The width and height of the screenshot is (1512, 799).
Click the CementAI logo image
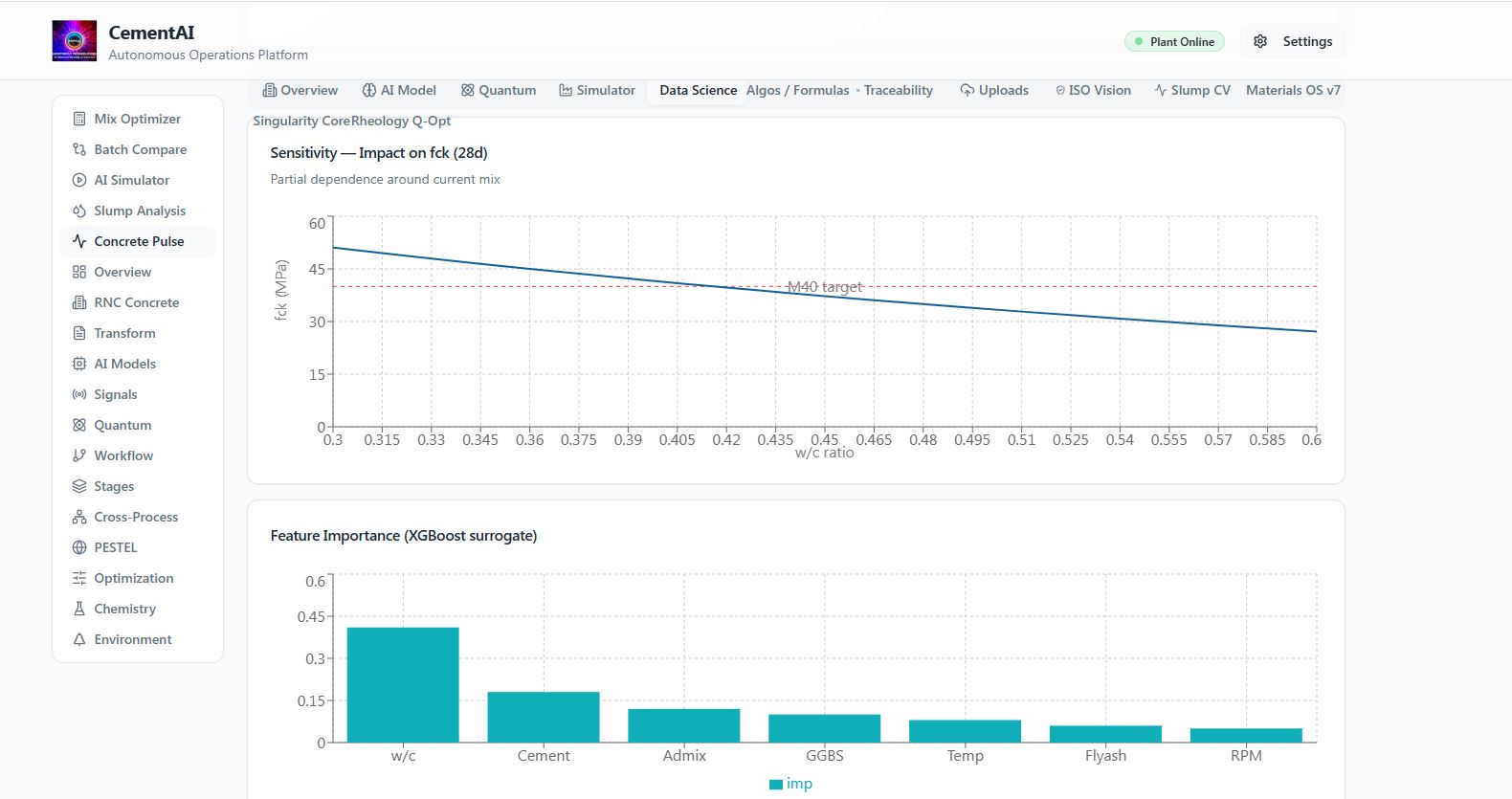(75, 41)
